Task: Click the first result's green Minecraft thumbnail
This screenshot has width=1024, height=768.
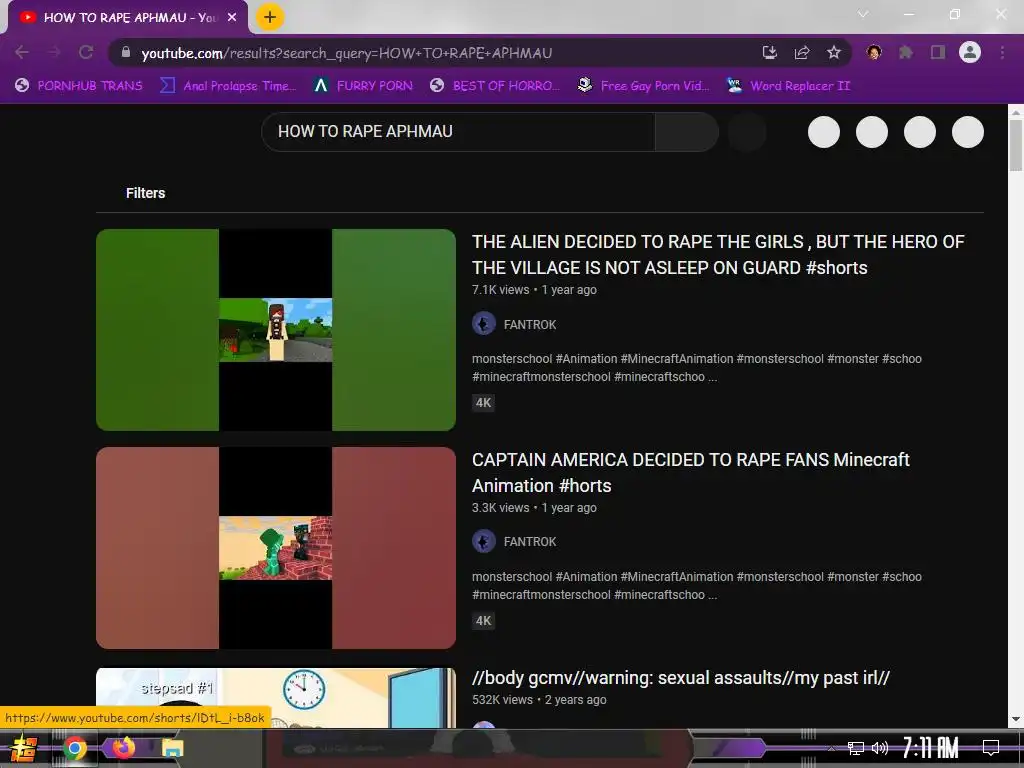Action: (276, 330)
